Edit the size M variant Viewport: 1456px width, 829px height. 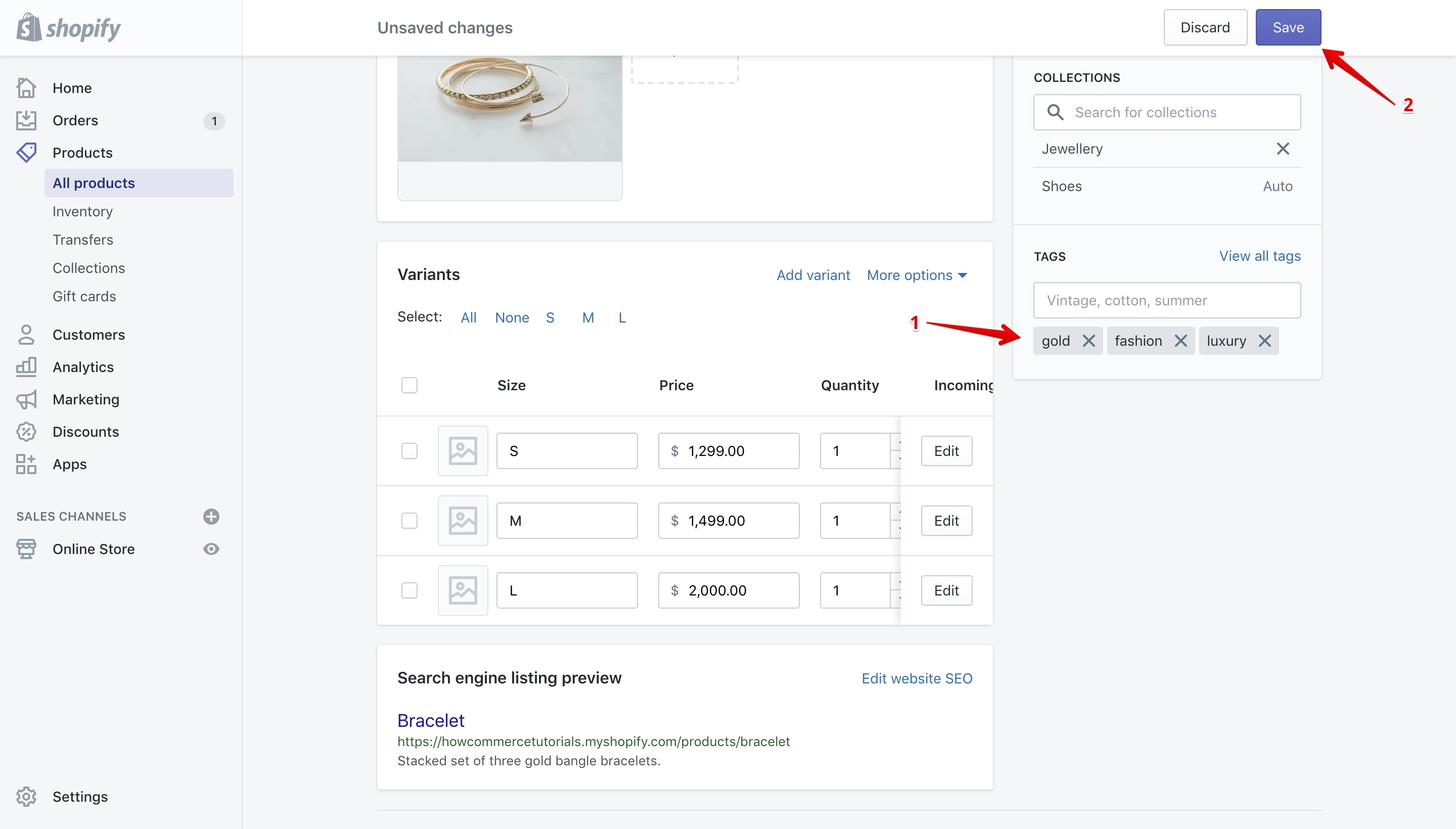(946, 521)
